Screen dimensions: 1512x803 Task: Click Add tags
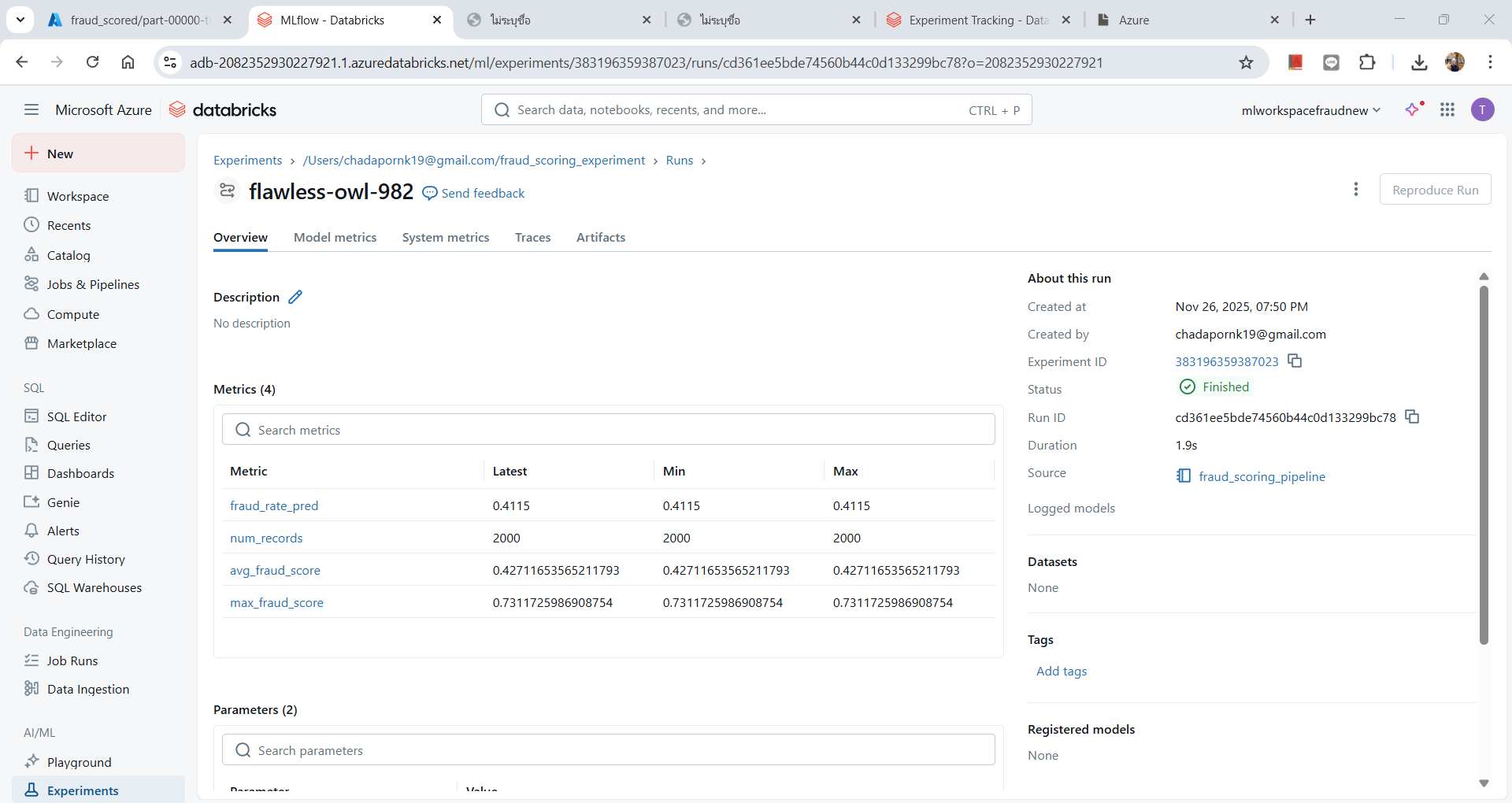click(1062, 671)
